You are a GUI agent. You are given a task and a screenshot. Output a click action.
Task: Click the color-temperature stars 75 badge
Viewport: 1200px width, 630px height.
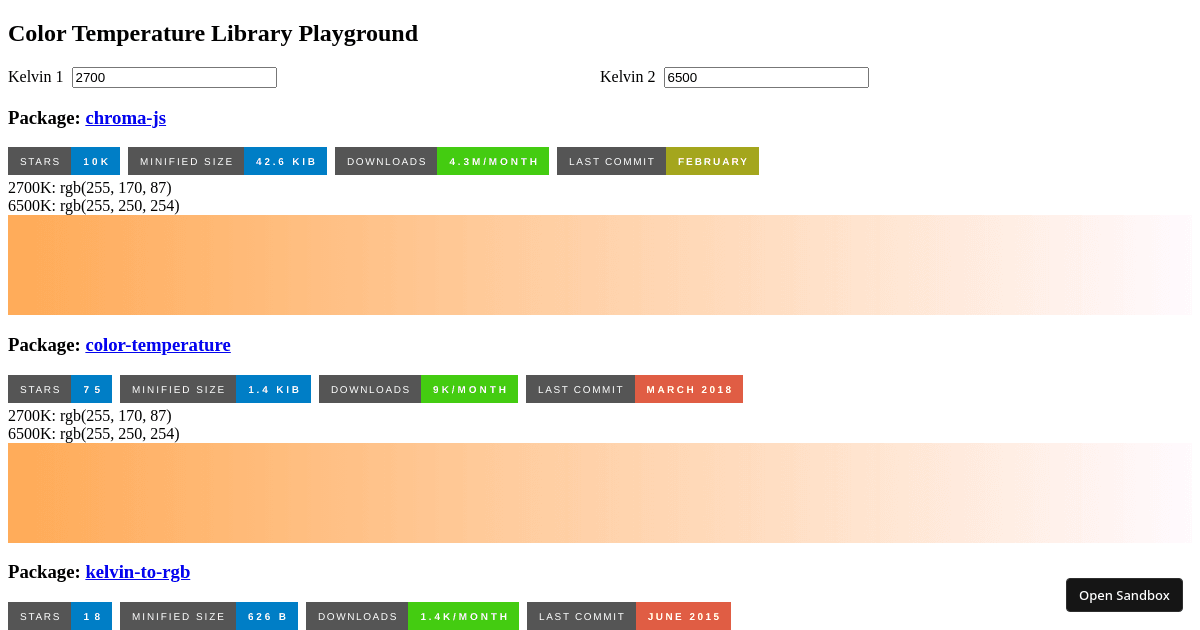point(60,389)
